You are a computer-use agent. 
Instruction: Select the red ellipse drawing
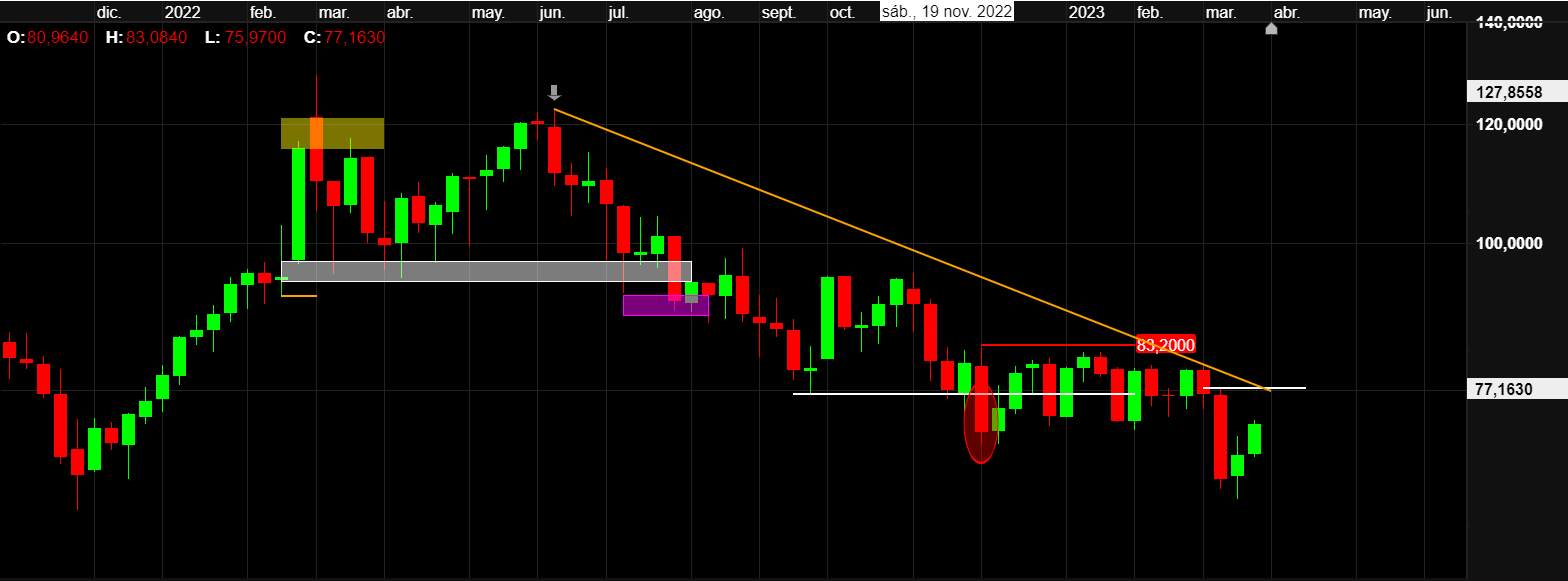click(x=981, y=423)
